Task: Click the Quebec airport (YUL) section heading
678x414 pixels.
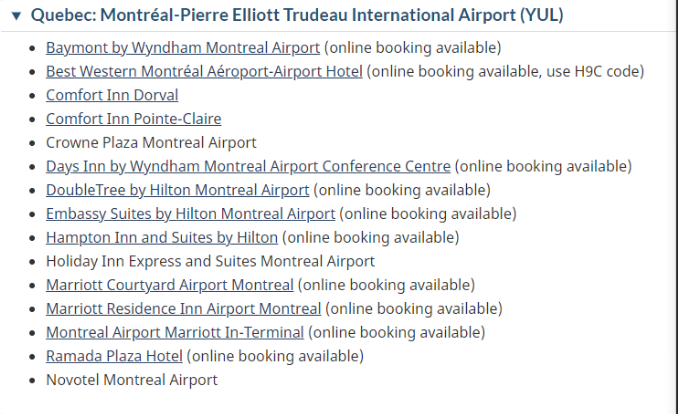Action: tap(297, 16)
